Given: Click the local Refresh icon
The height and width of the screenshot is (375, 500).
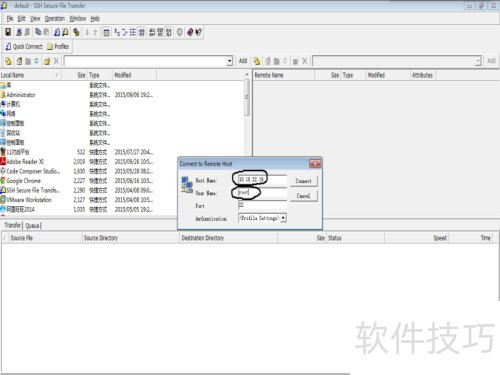Looking at the screenshot, I should [36, 61].
